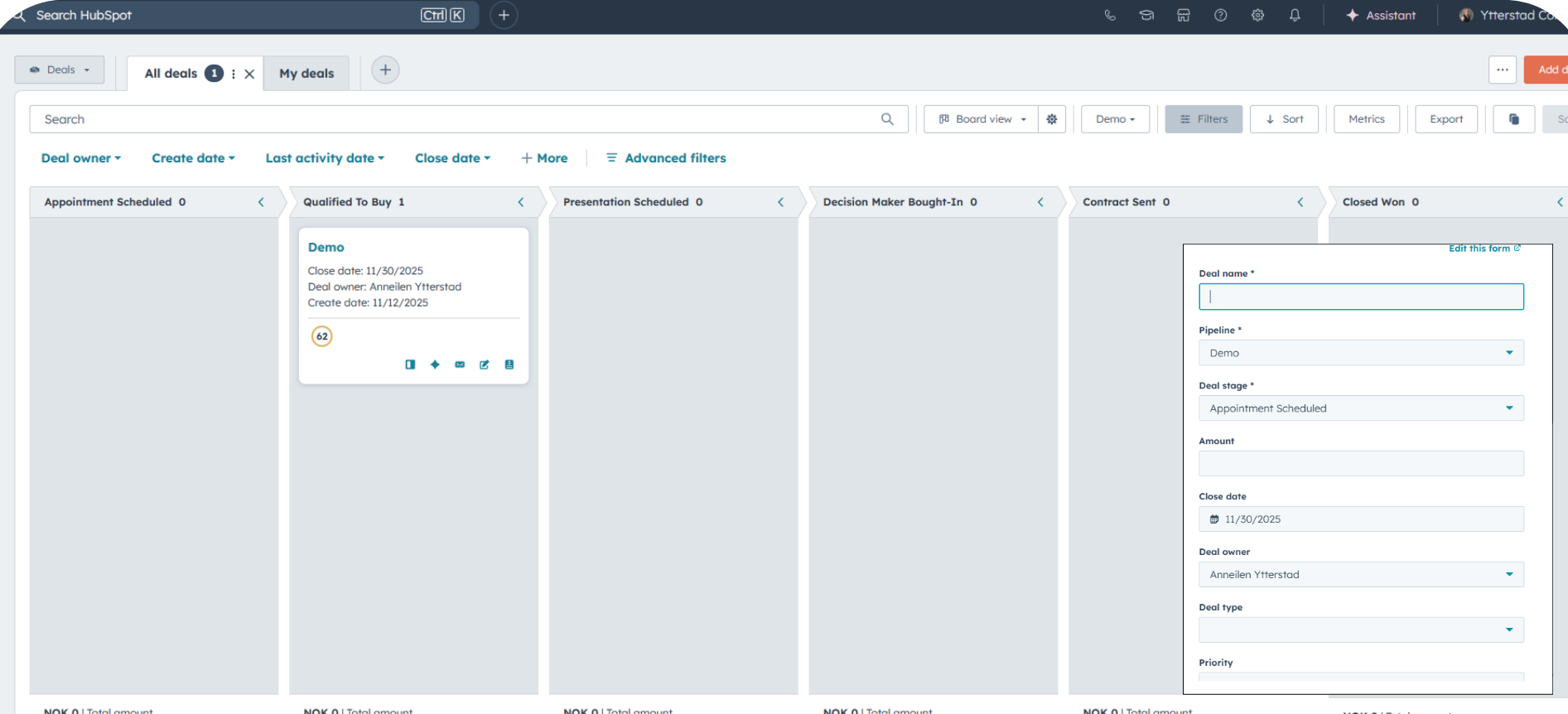Open board settings gear next to Board view
1568x714 pixels.
point(1052,119)
